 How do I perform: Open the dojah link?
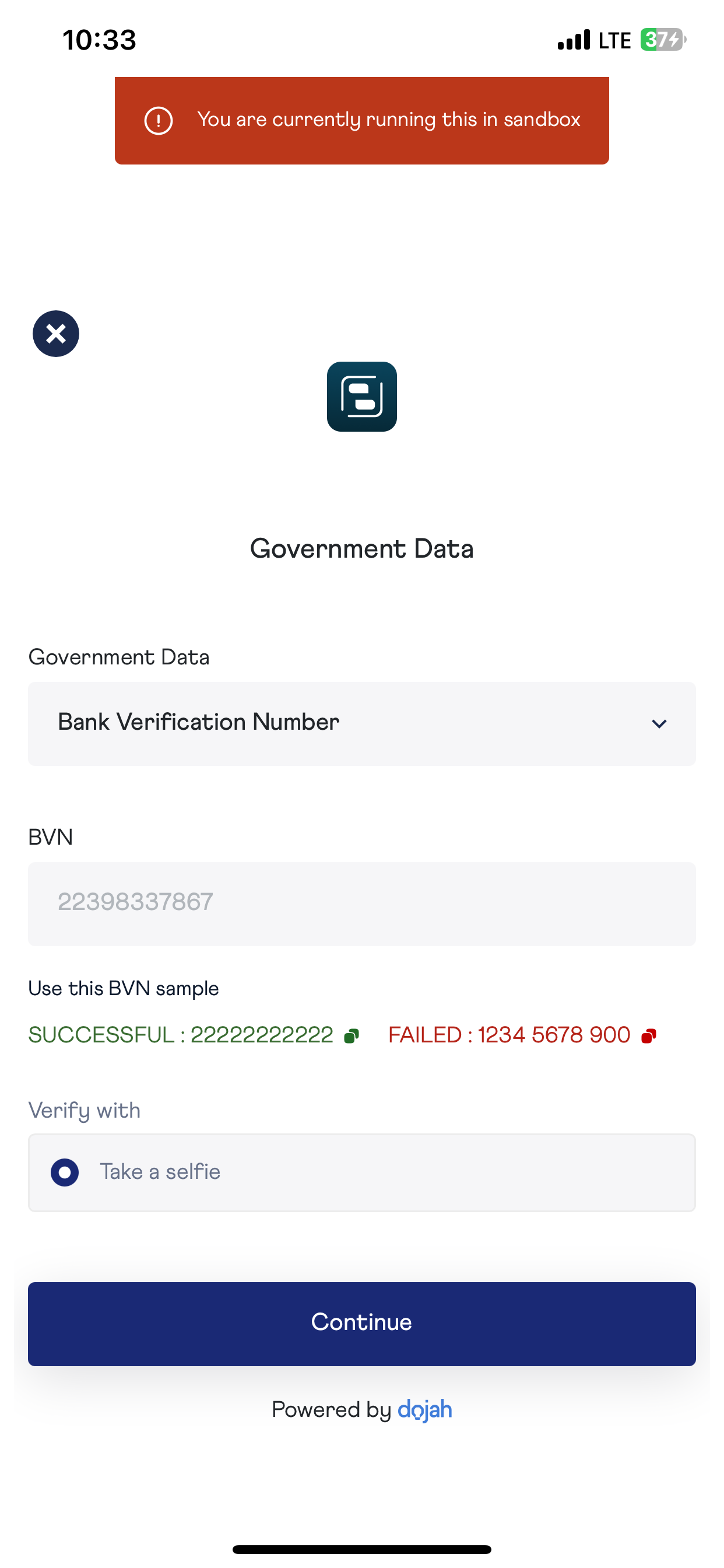pos(425,1410)
